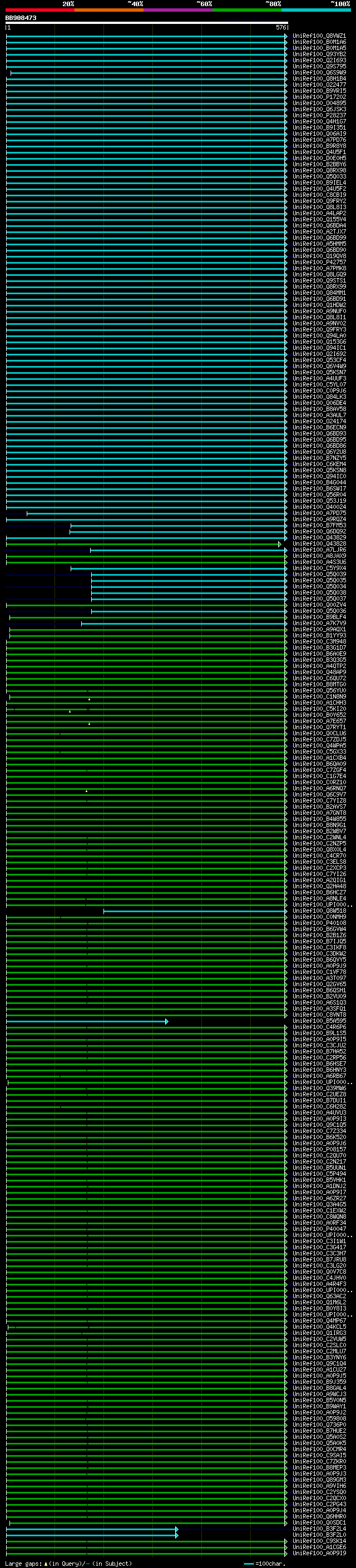Image resolution: width=356 pixels, height=1568 pixels.
Task: Select hit label UniRef100_B1YY93
Action: pyautogui.click(x=319, y=635)
